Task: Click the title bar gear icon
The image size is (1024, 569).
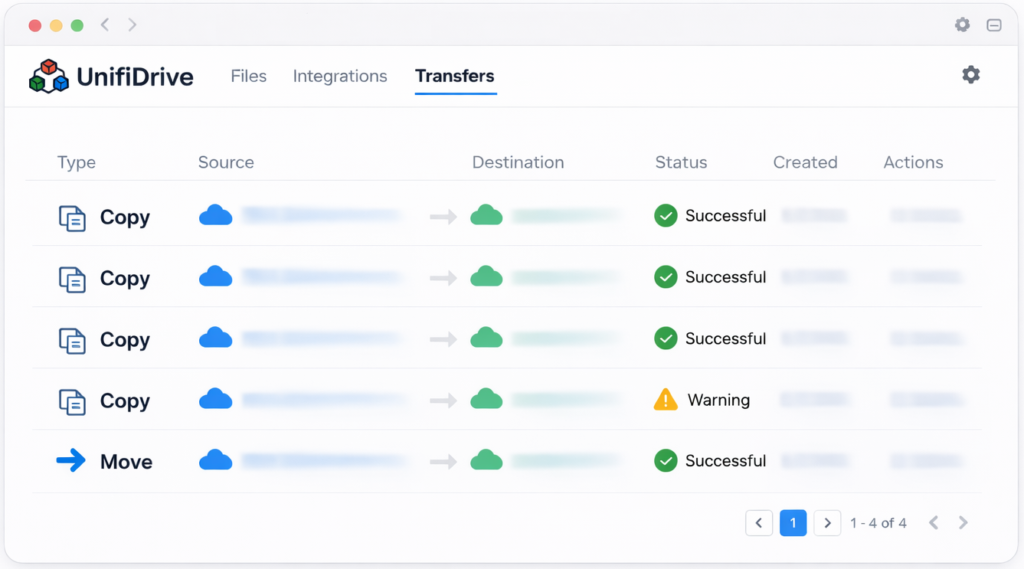Action: click(962, 25)
